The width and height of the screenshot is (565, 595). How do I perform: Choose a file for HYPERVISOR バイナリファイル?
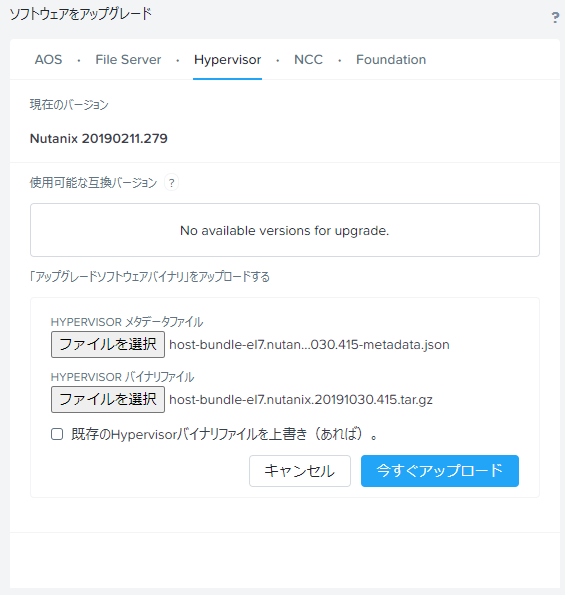108,400
